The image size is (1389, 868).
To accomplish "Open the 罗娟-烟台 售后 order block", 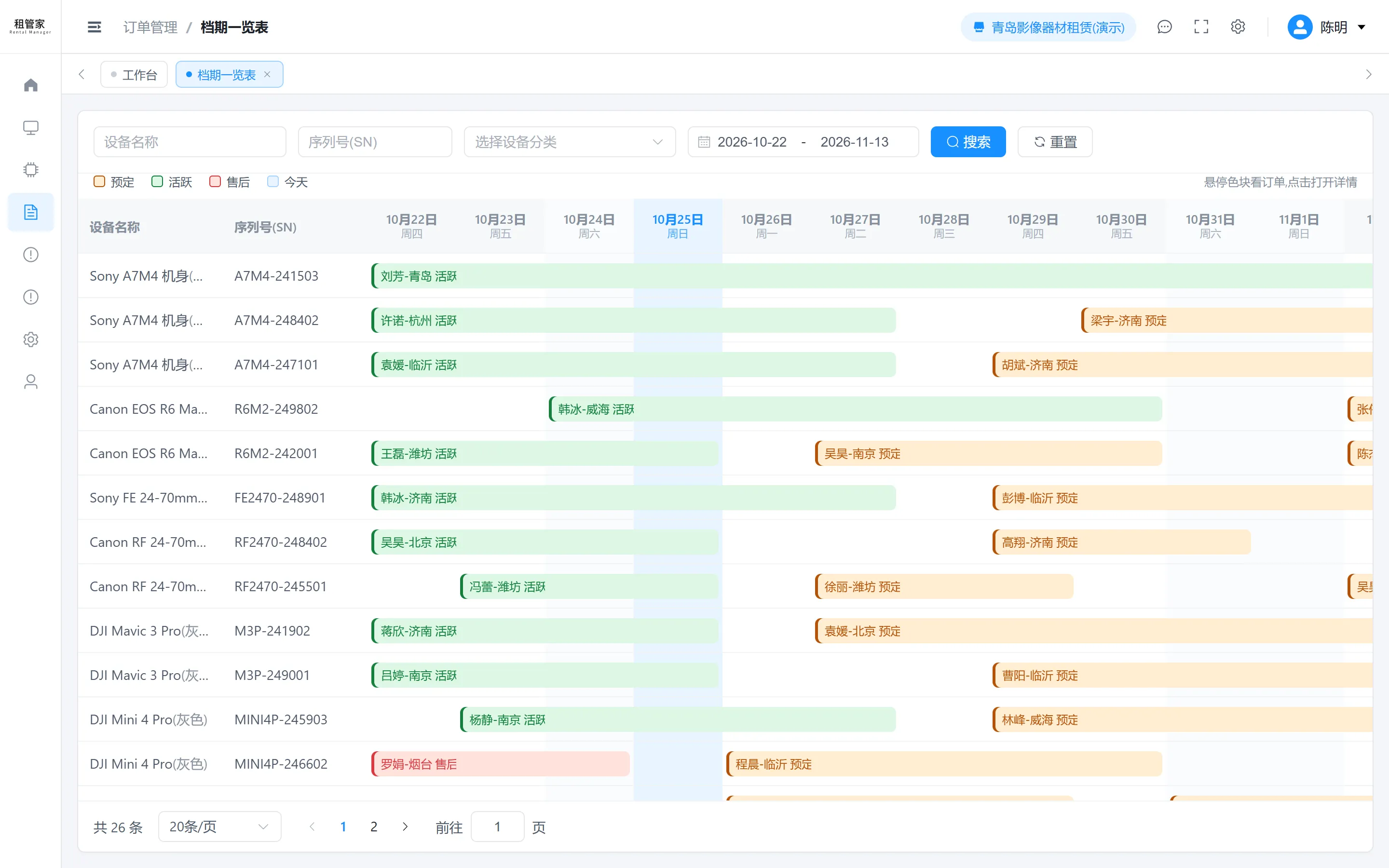I will click(501, 764).
